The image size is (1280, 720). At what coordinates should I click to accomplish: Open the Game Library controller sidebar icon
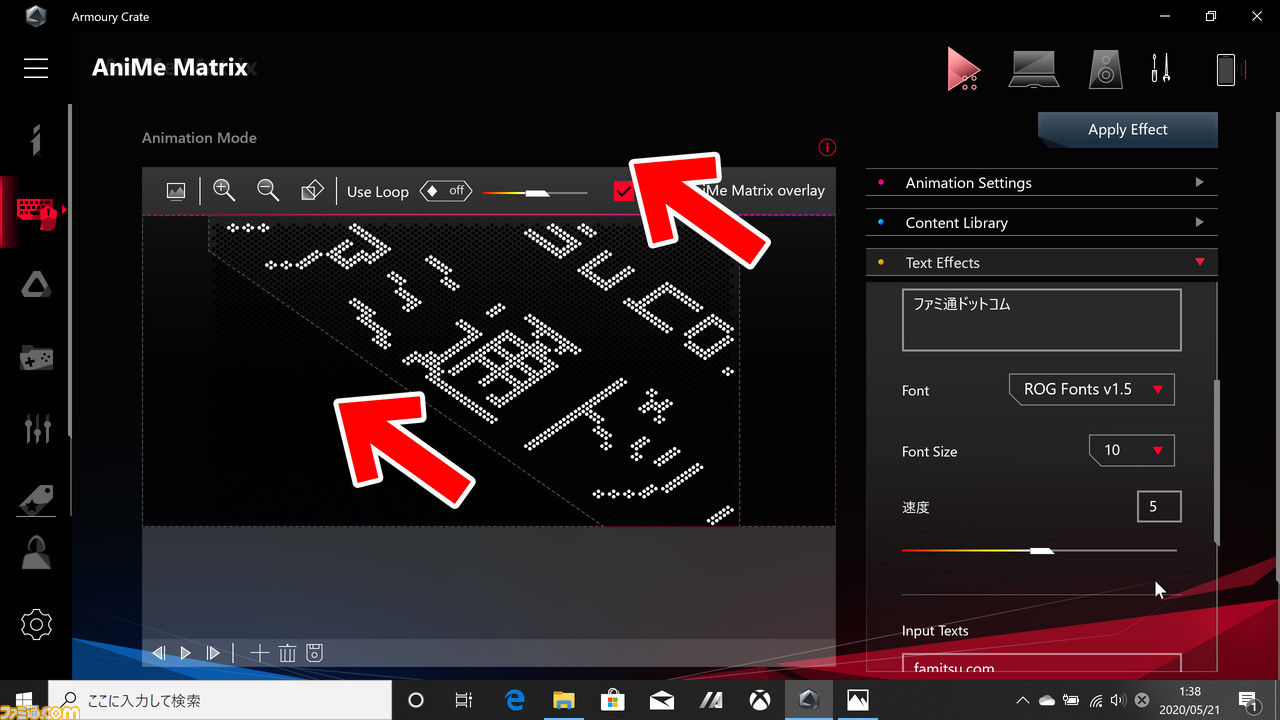36,357
